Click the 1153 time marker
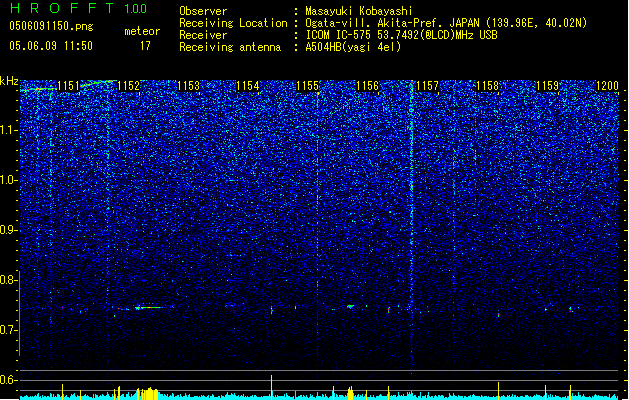The height and width of the screenshot is (400, 629). point(188,86)
